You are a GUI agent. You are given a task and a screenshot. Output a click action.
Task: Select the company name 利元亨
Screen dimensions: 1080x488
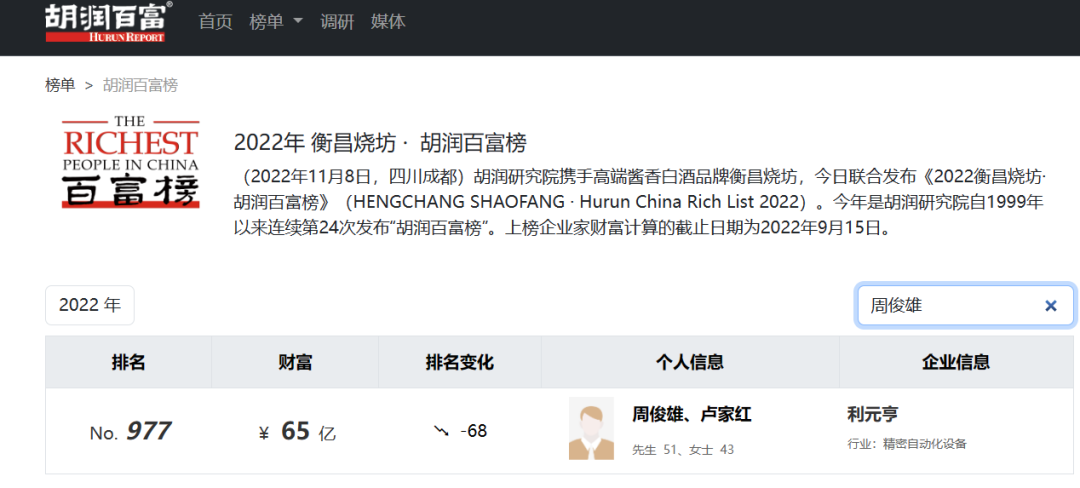point(873,415)
